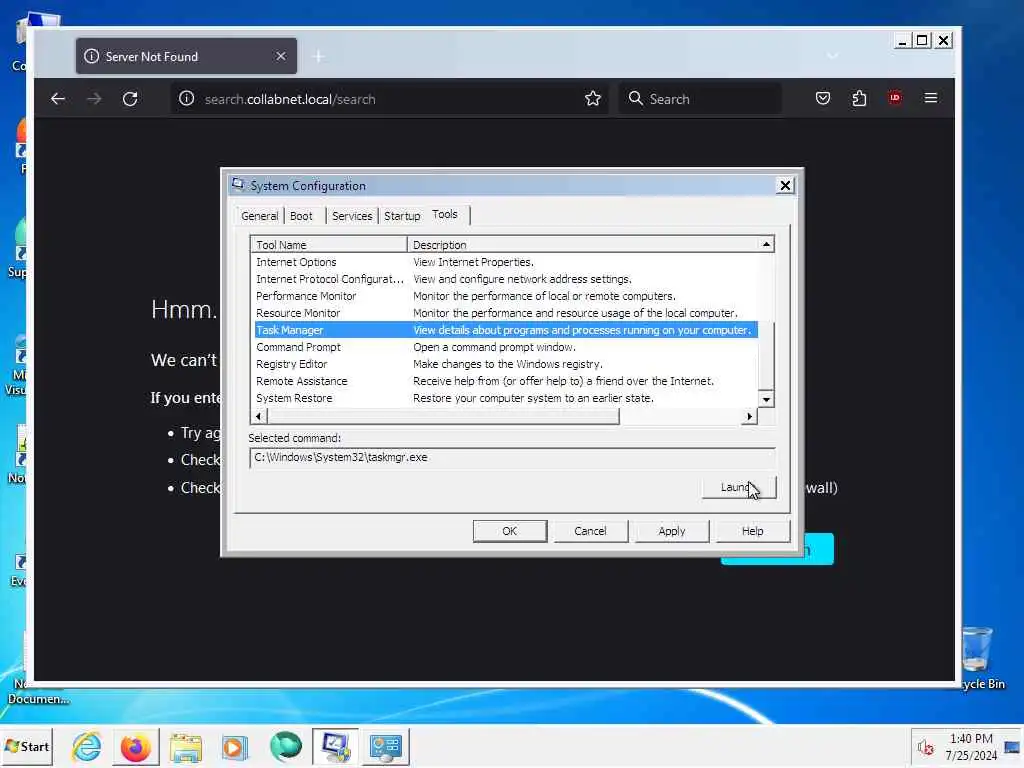Select the Remote Assistance tool row

tap(505, 381)
